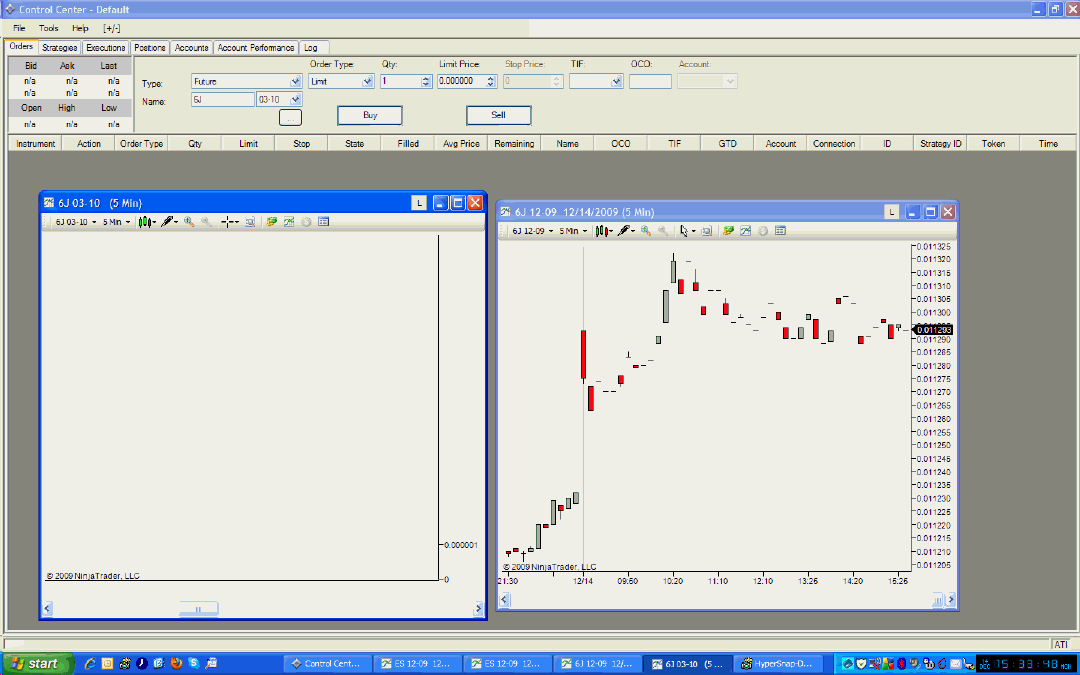Open the TIF dropdown
1080x675 pixels.
616,81
